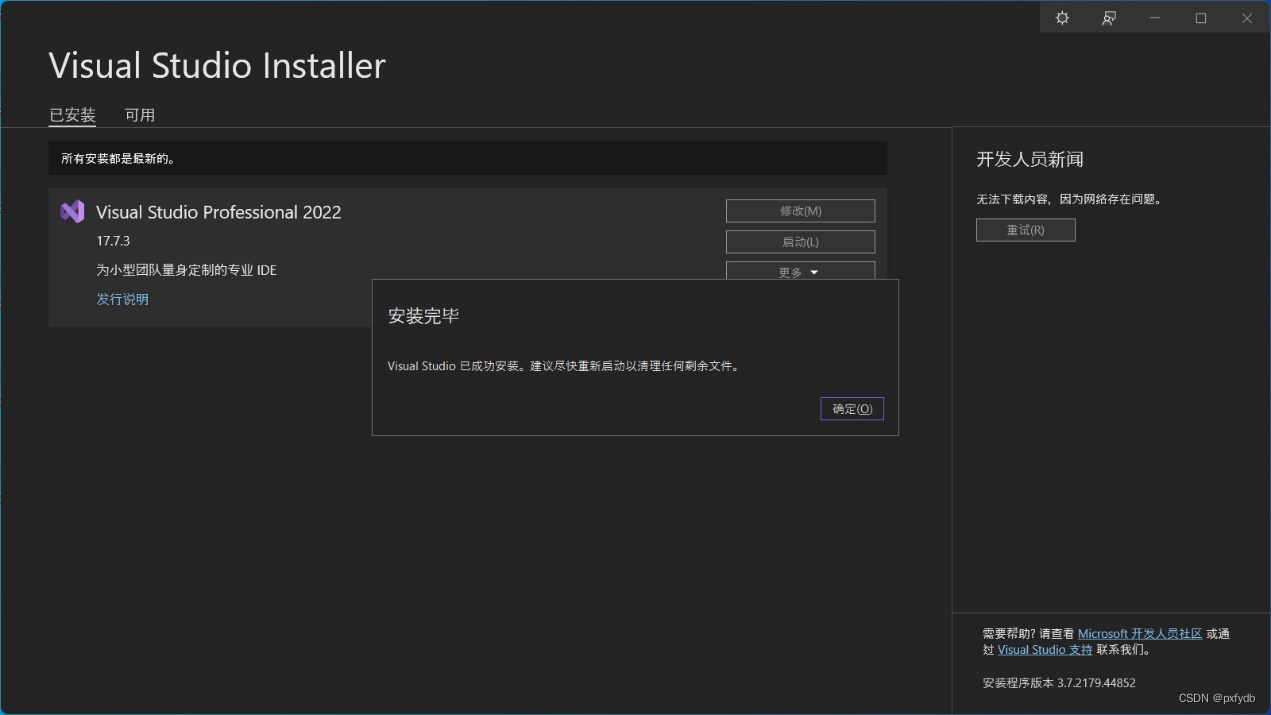Click the Visual Studio Professional 2022 purple logo
Screen dimensions: 1271x715
[71, 211]
